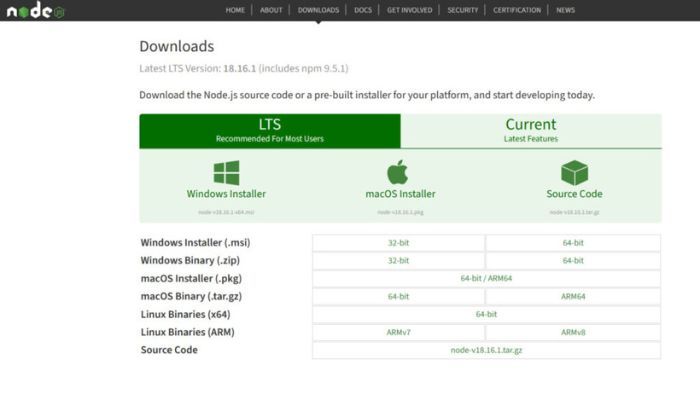Click the Windows Binary (.zip) row label
Image resolution: width=700 pixels, height=400 pixels.
pyautogui.click(x=190, y=260)
